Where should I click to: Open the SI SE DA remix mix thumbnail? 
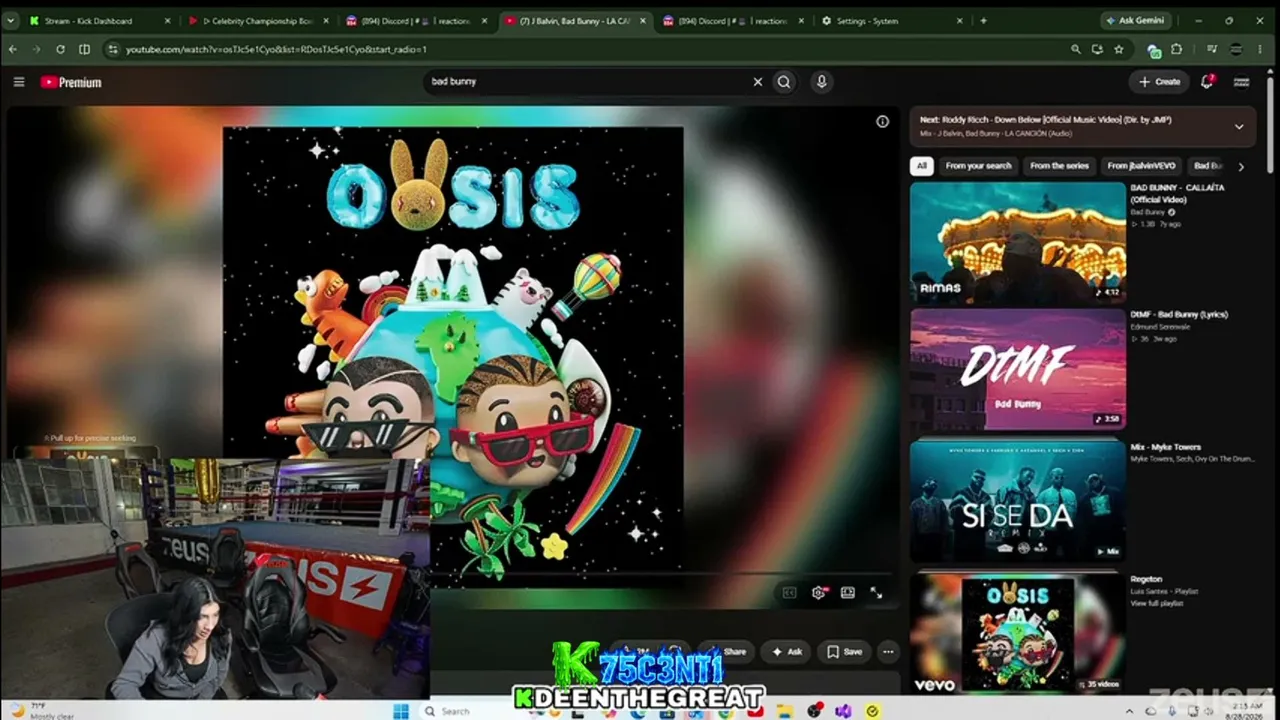(1018, 501)
